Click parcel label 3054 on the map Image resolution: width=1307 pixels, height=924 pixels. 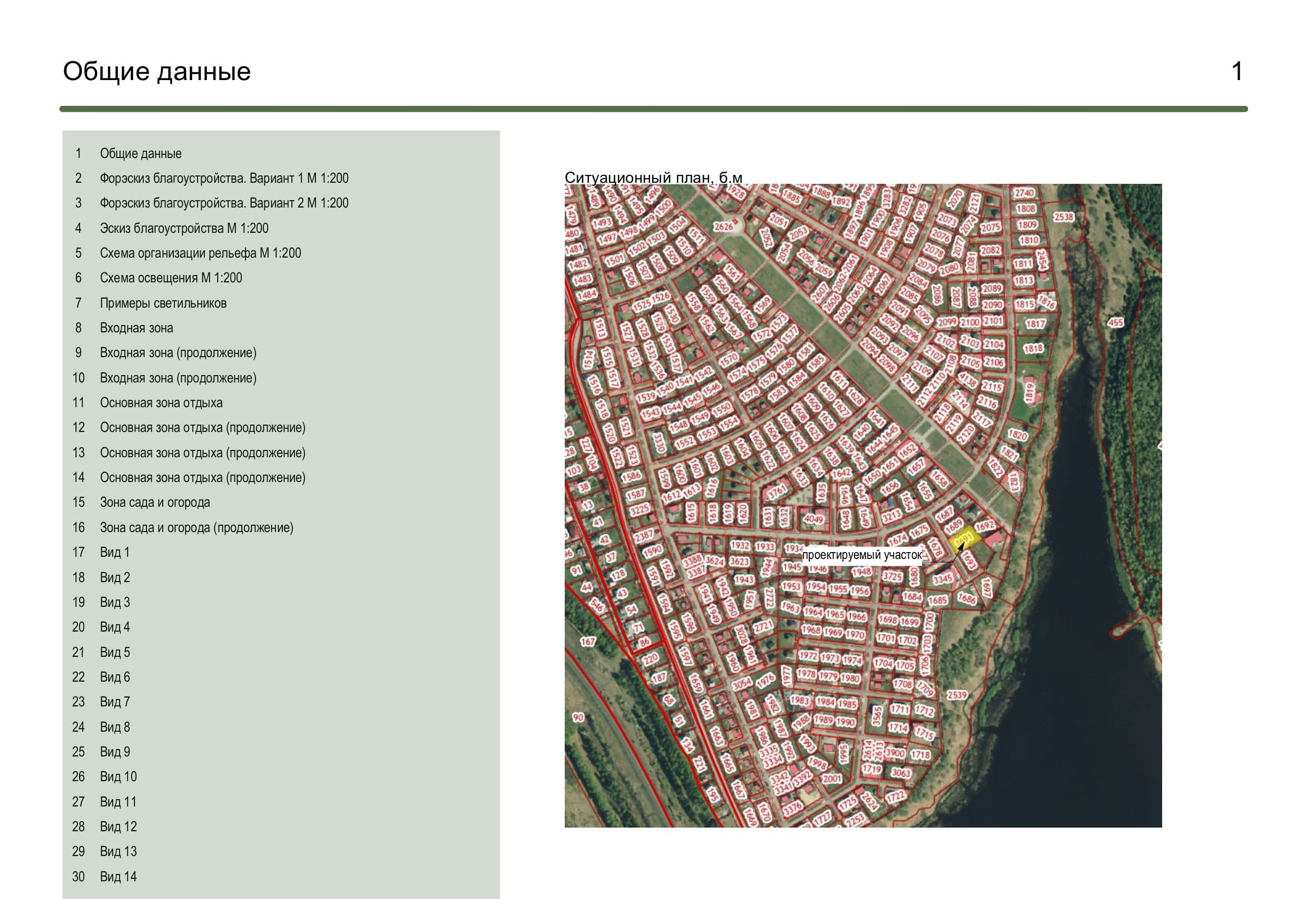(742, 684)
